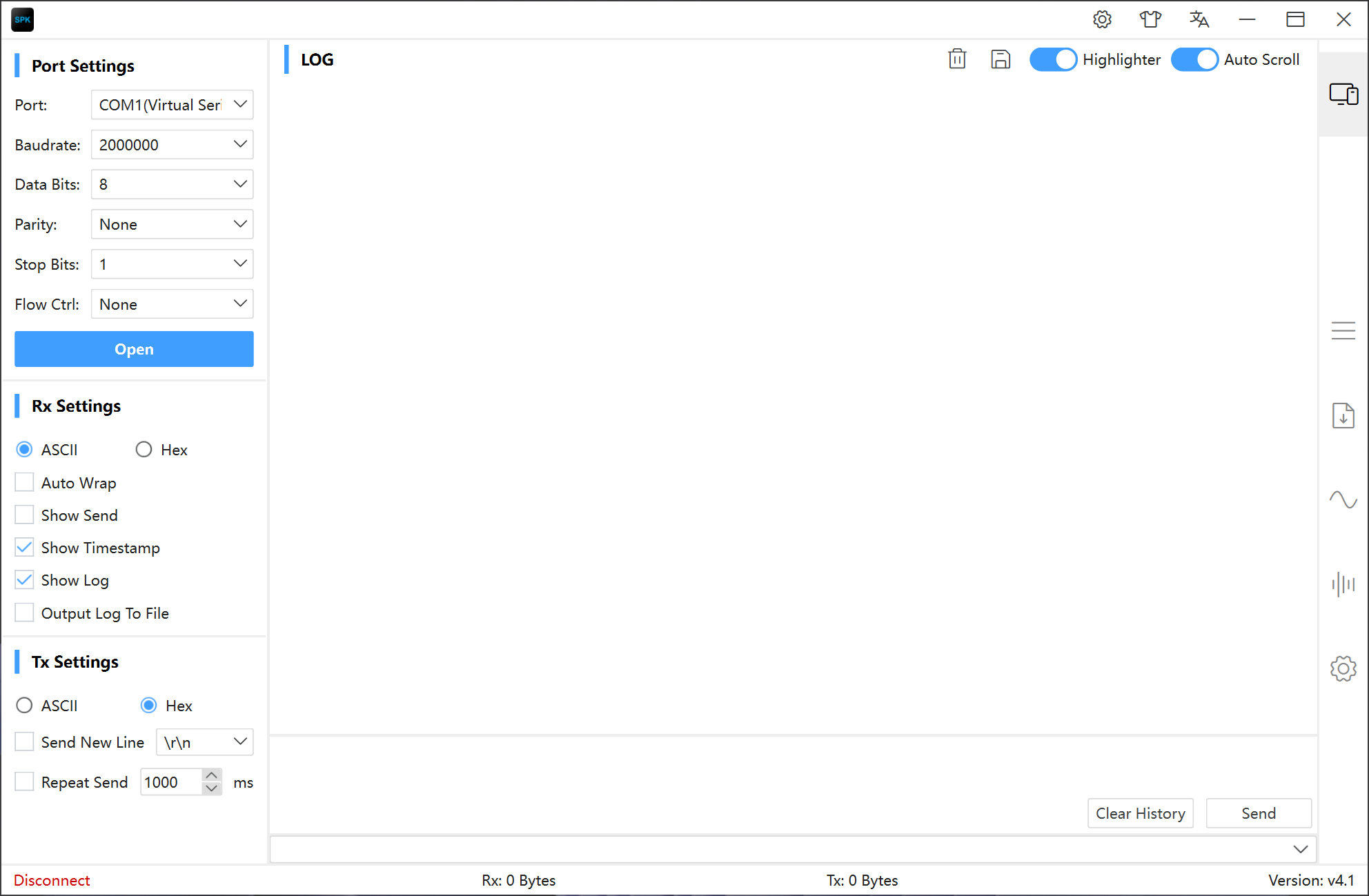Open the Baudrate dropdown showing 2000000

(x=173, y=145)
